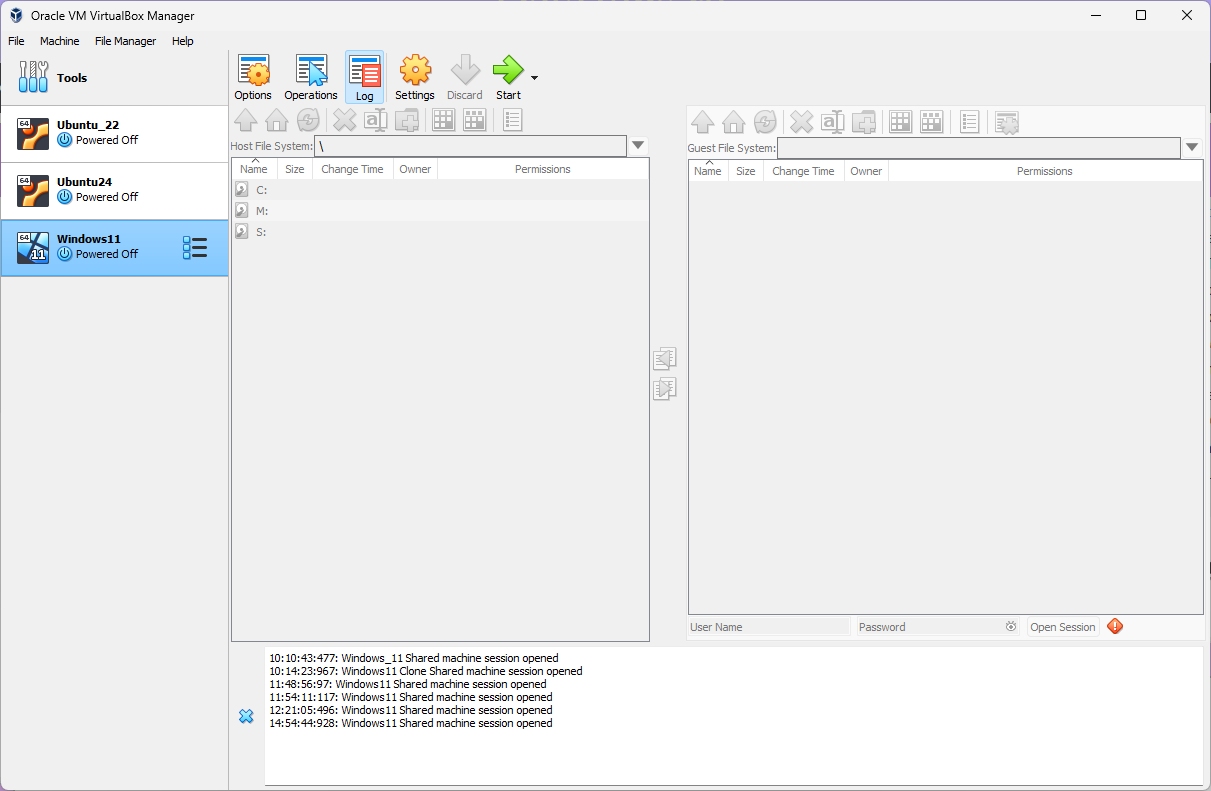Screen dimensions: 1211x791
Task: Select all items in guest pane
Action: point(901,122)
